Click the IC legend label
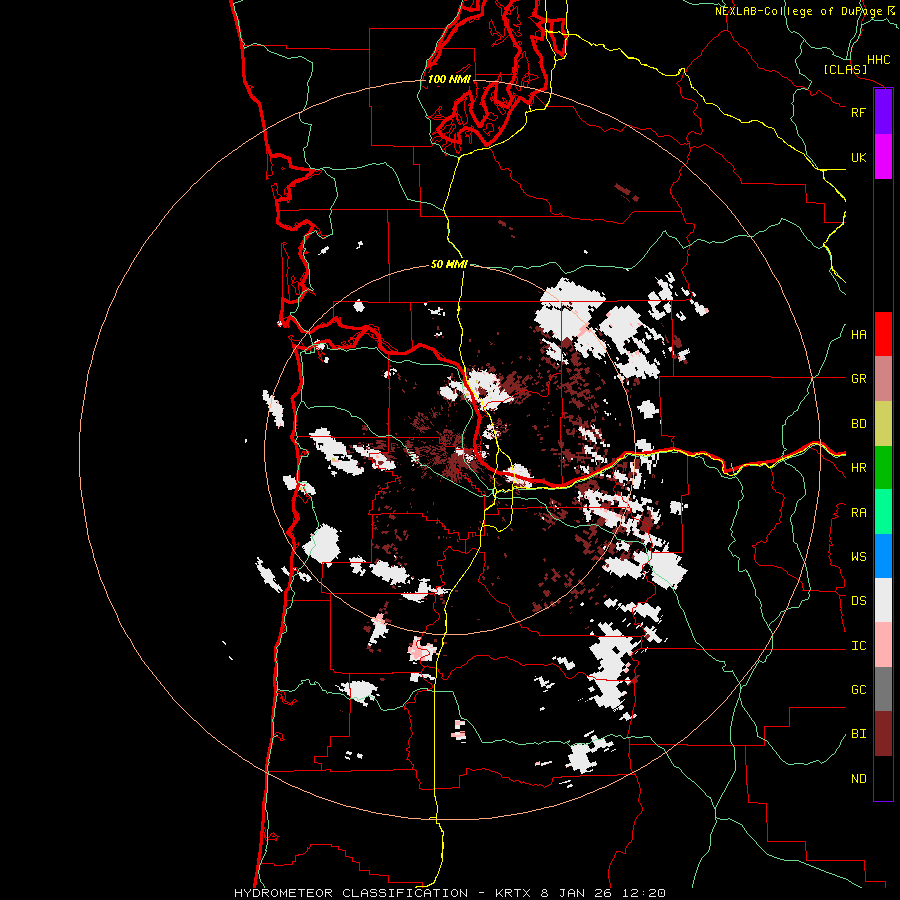Viewport: 900px width, 900px height. (858, 646)
